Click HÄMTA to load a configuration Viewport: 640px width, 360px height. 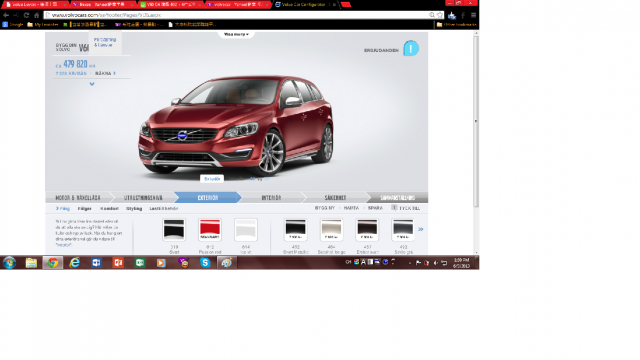pyautogui.click(x=351, y=208)
